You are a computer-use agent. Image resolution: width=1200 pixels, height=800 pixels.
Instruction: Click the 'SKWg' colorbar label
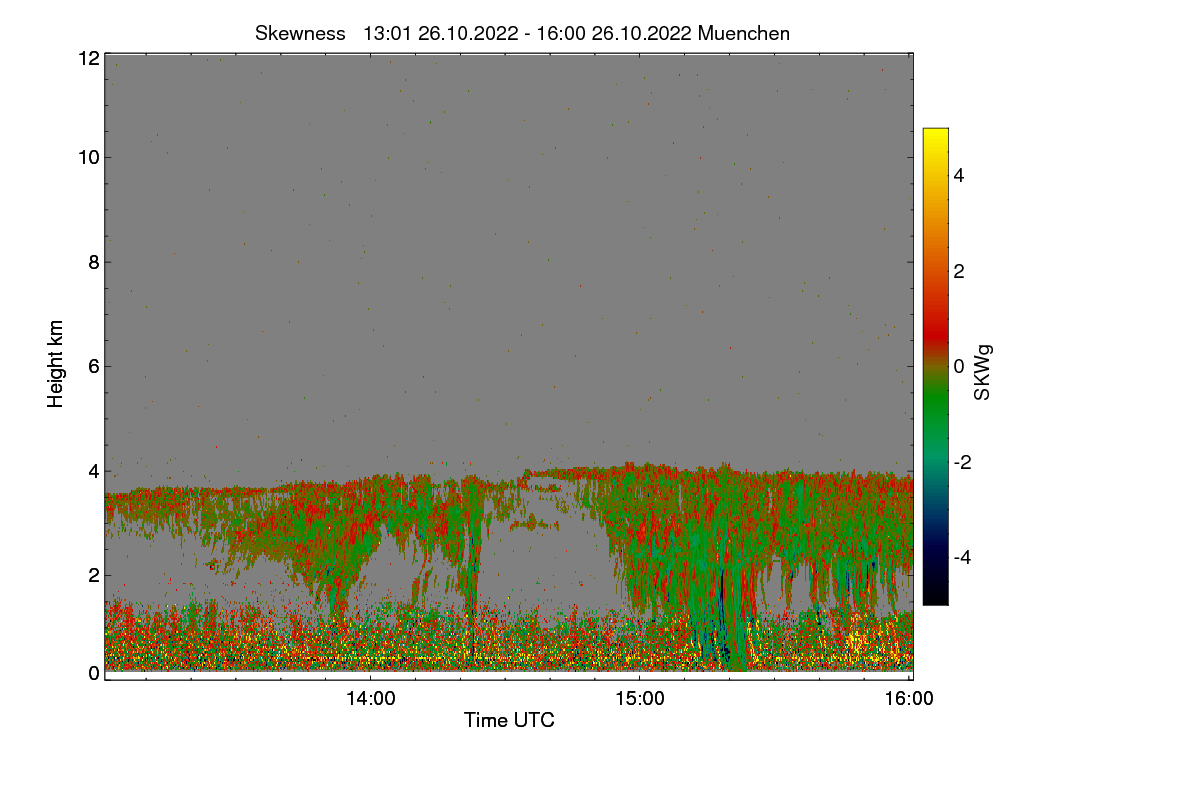[x=983, y=372]
